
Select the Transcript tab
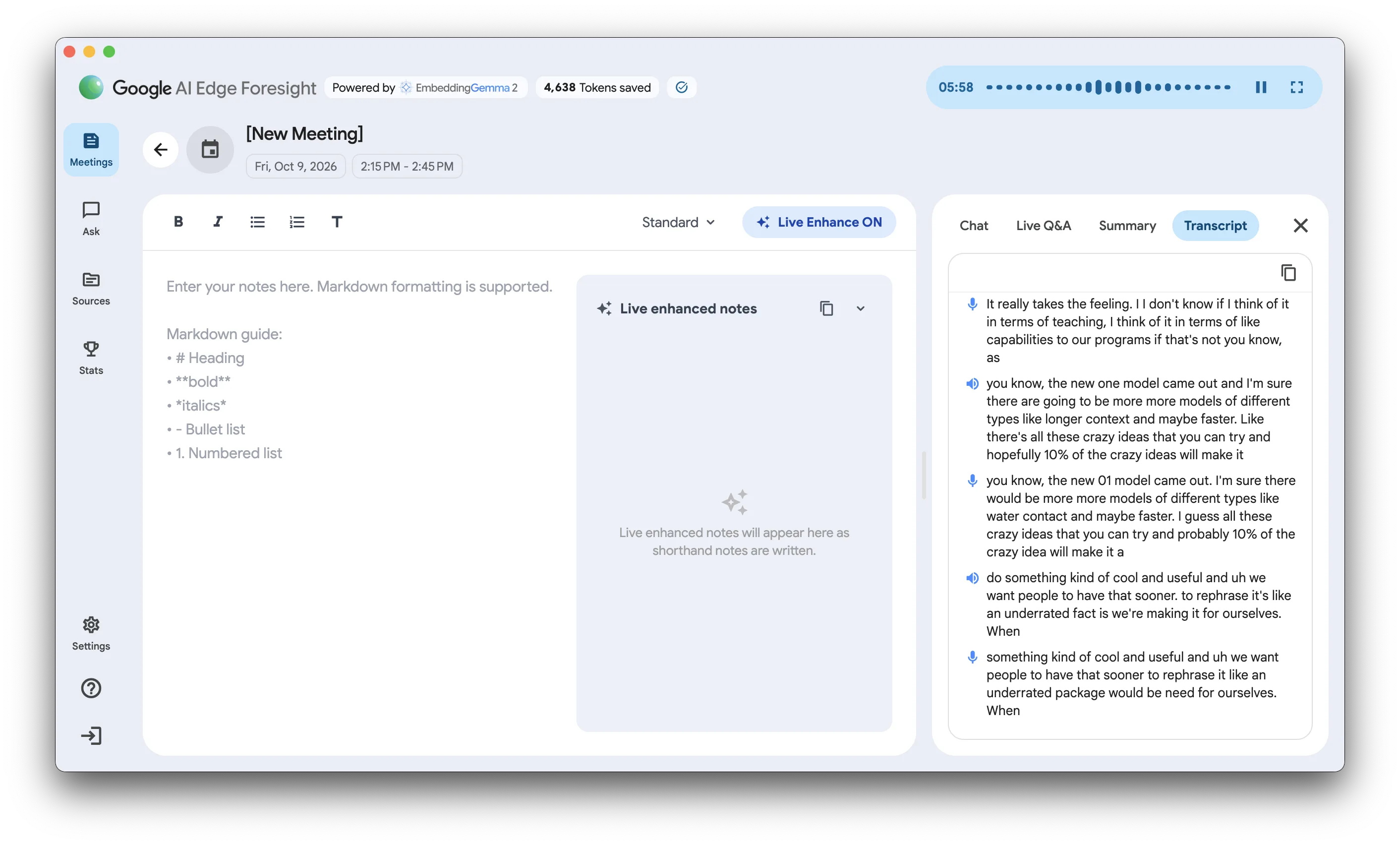click(1216, 226)
